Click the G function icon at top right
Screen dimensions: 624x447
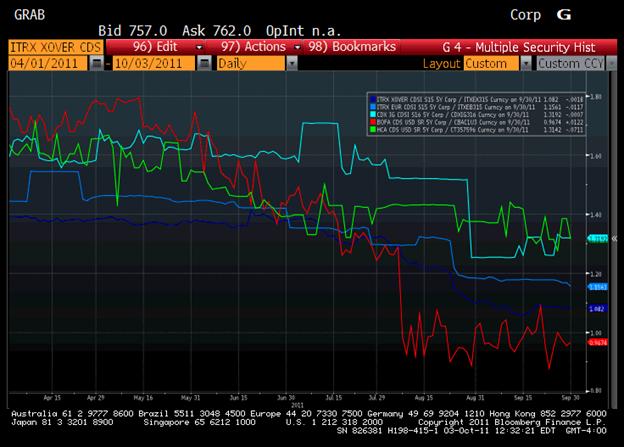pyautogui.click(x=564, y=15)
